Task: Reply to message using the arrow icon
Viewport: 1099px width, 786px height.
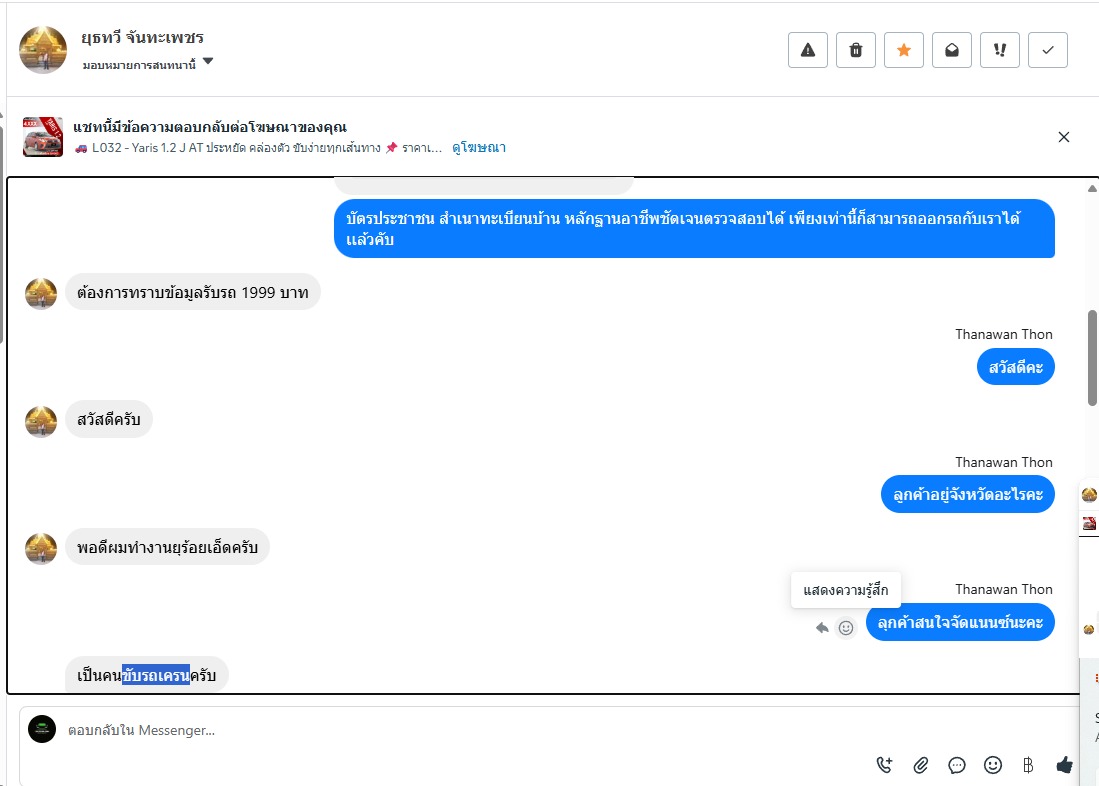Action: [x=822, y=628]
